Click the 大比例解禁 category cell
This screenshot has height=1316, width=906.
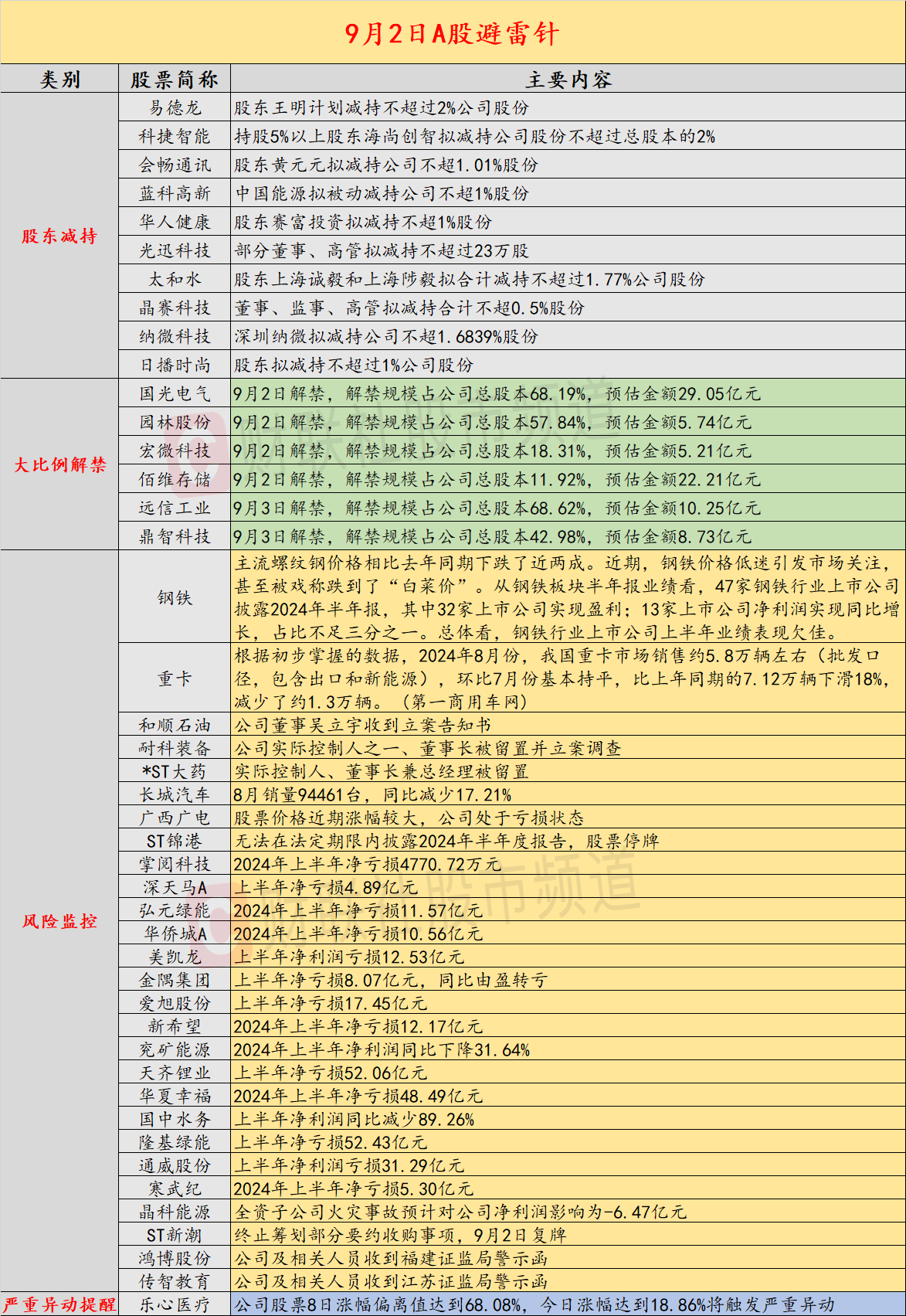click(59, 464)
